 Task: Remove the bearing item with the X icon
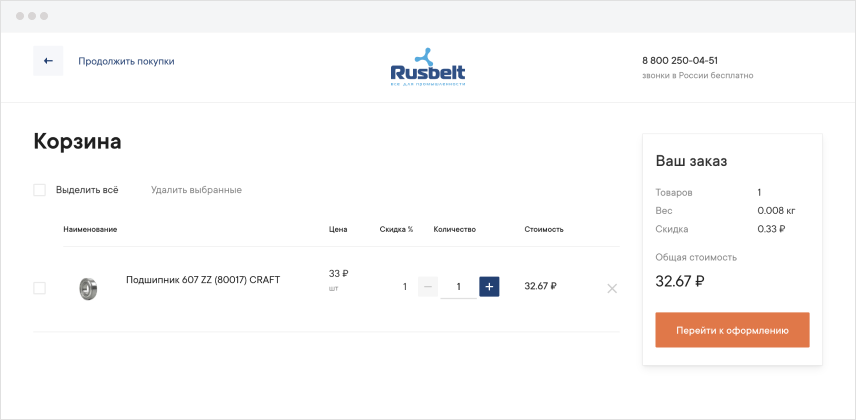click(x=612, y=288)
